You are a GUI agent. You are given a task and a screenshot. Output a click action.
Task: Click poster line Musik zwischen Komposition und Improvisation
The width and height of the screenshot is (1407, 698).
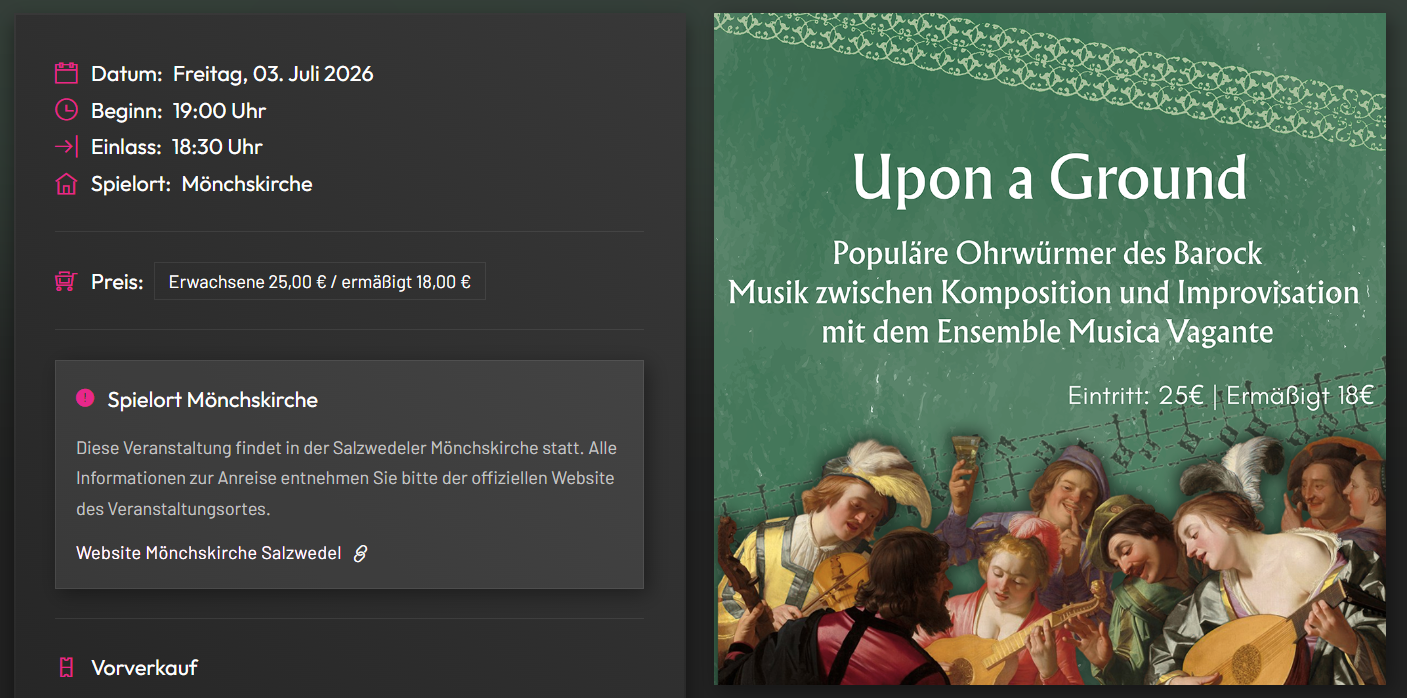pyautogui.click(x=1044, y=292)
